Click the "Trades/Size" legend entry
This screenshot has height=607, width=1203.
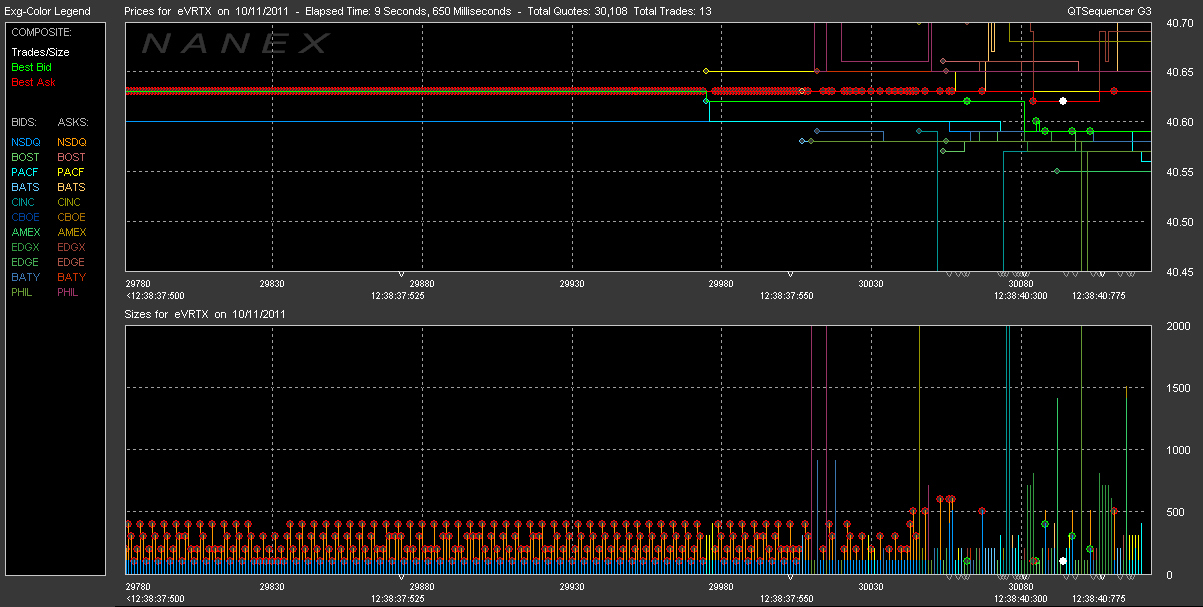pyautogui.click(x=39, y=52)
